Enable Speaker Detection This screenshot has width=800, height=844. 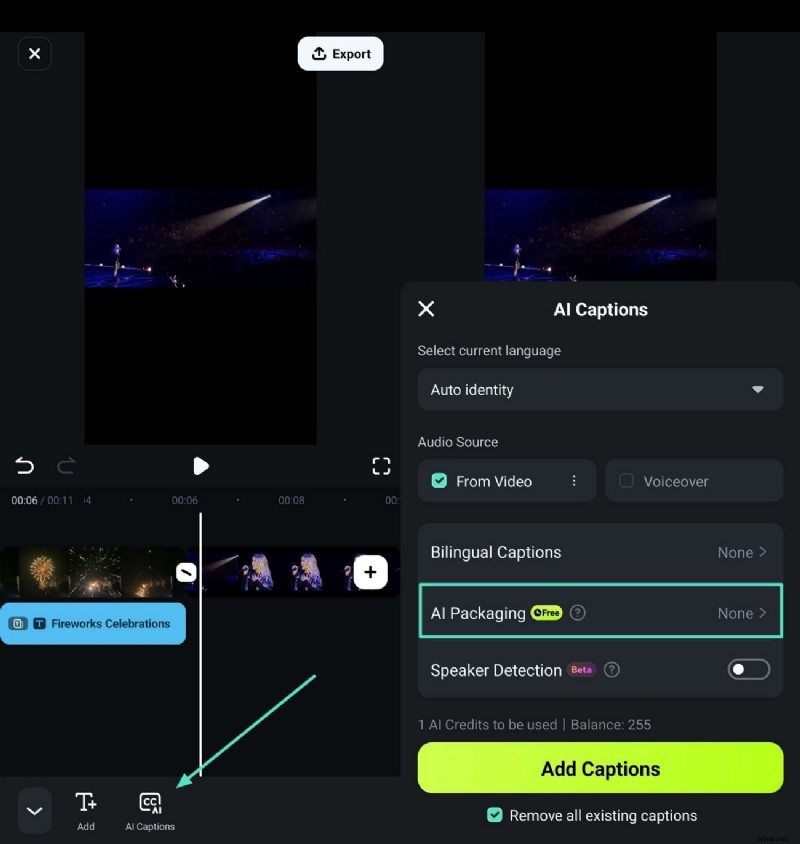pyautogui.click(x=748, y=670)
